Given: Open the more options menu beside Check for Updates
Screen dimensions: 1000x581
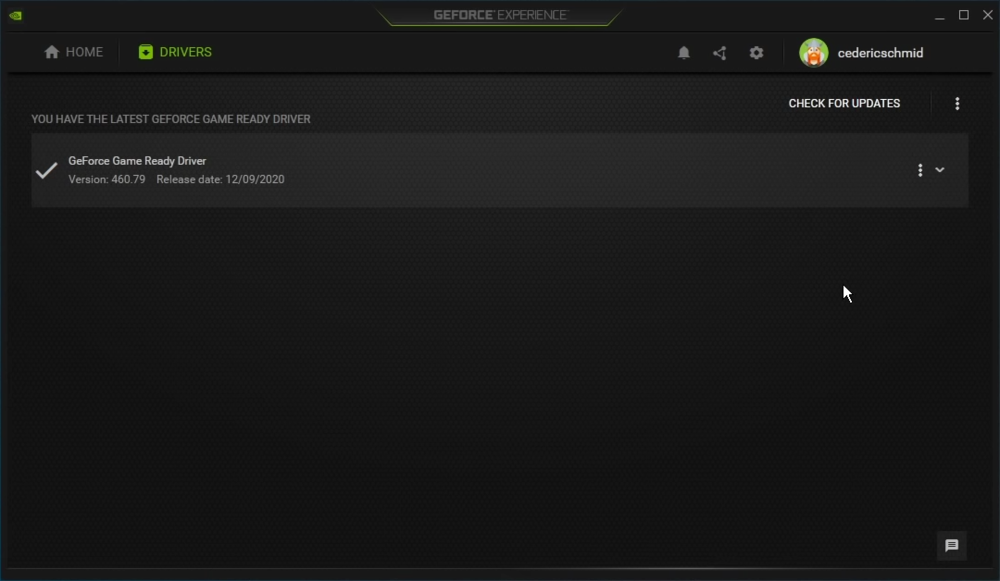Looking at the screenshot, I should pyautogui.click(x=957, y=103).
